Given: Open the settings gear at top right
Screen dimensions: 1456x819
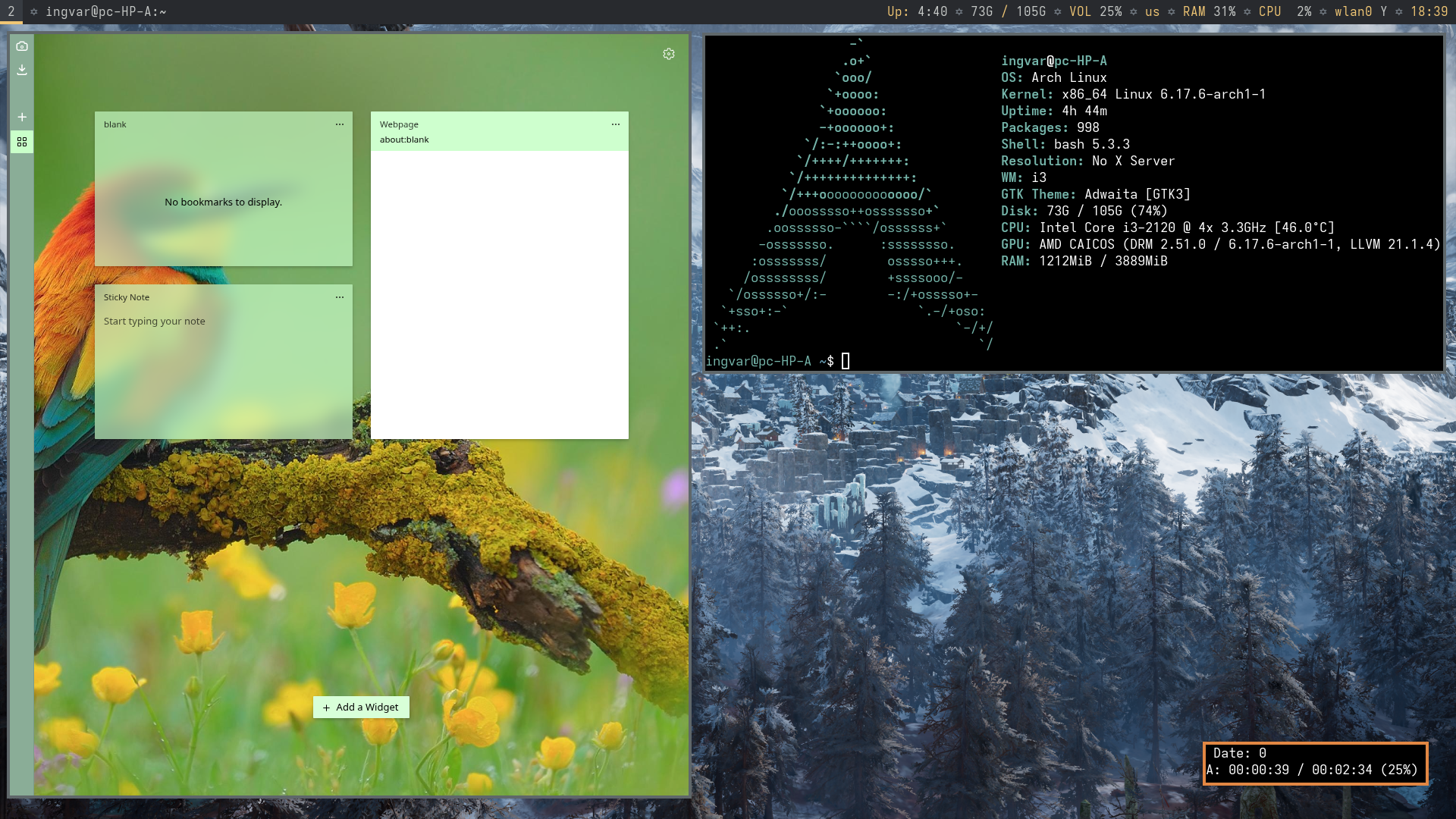Looking at the screenshot, I should pos(669,54).
